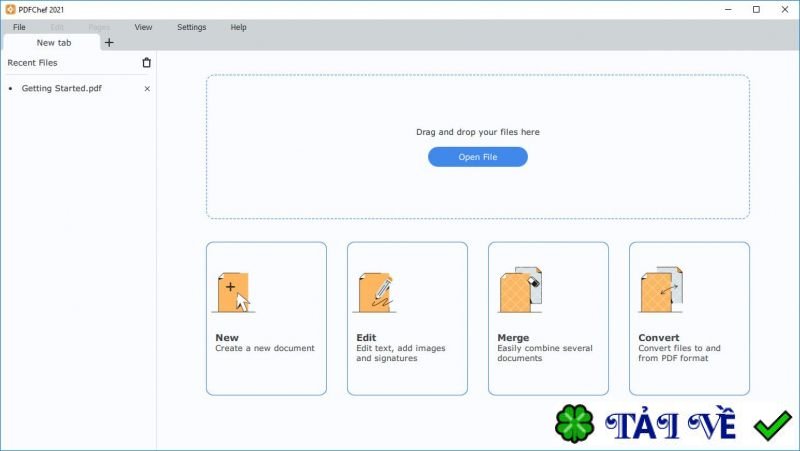Minimize the PDFChef window

click(728, 9)
